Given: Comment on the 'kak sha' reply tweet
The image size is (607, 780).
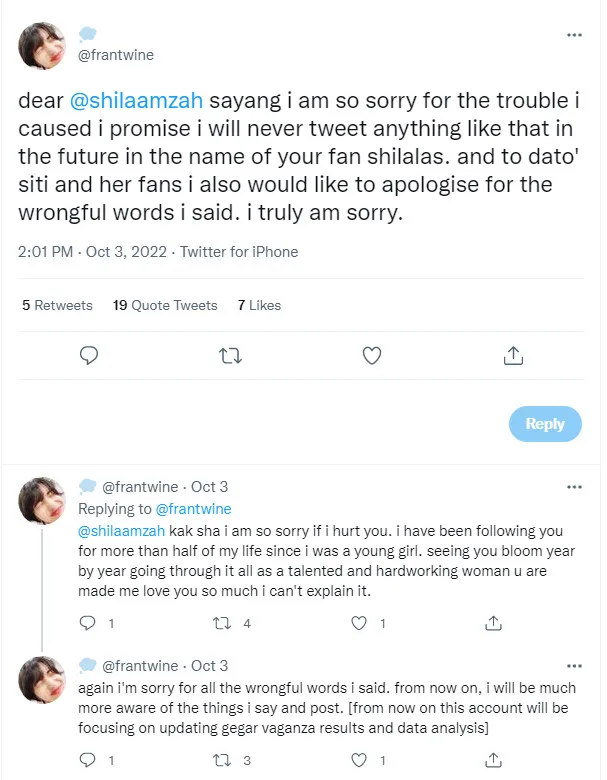Looking at the screenshot, I should [88, 623].
